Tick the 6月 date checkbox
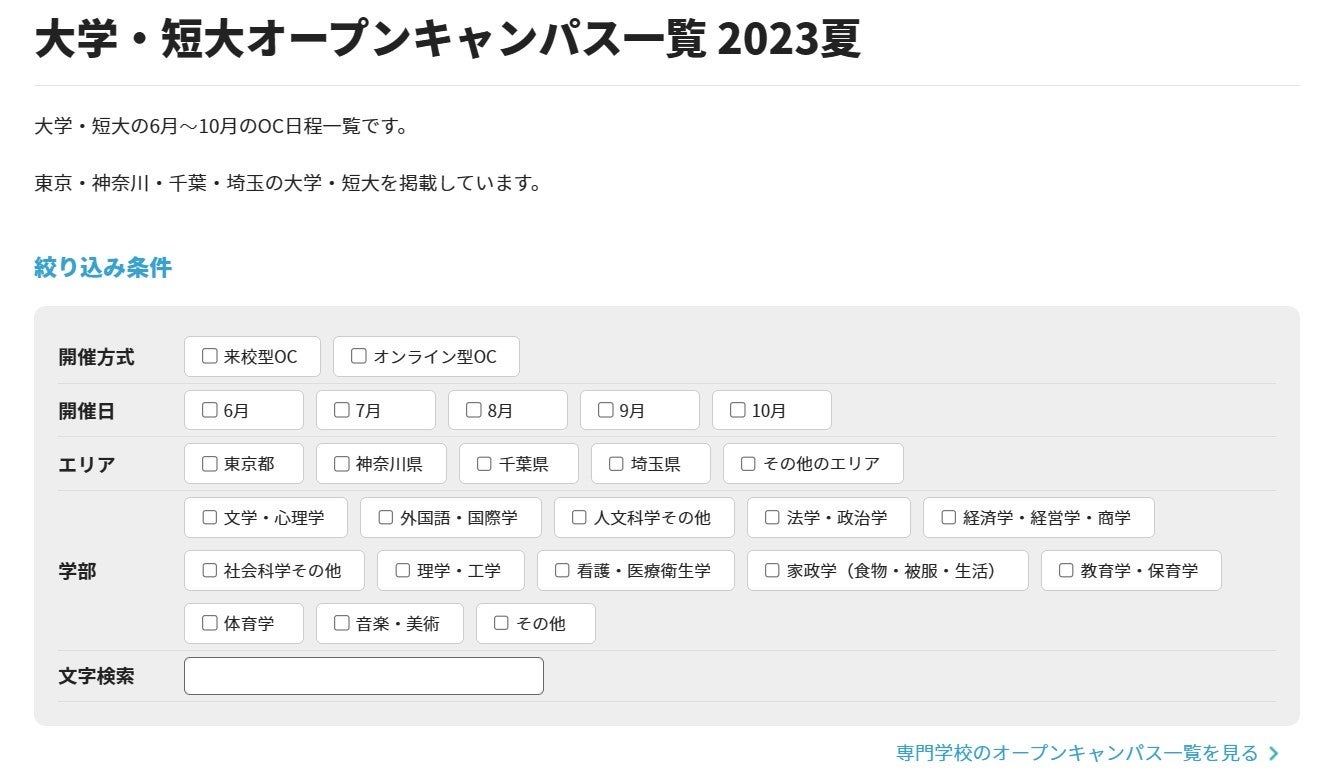The height and width of the screenshot is (781, 1326). [210, 410]
